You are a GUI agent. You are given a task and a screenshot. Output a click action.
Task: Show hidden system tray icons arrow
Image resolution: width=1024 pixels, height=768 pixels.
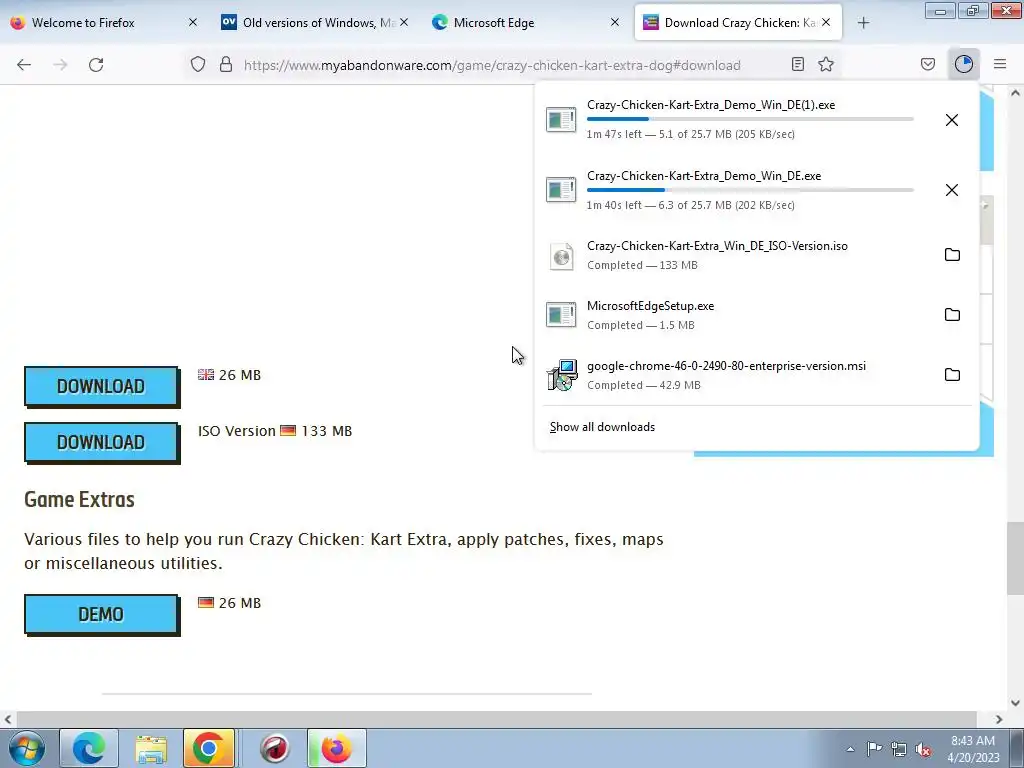(850, 749)
